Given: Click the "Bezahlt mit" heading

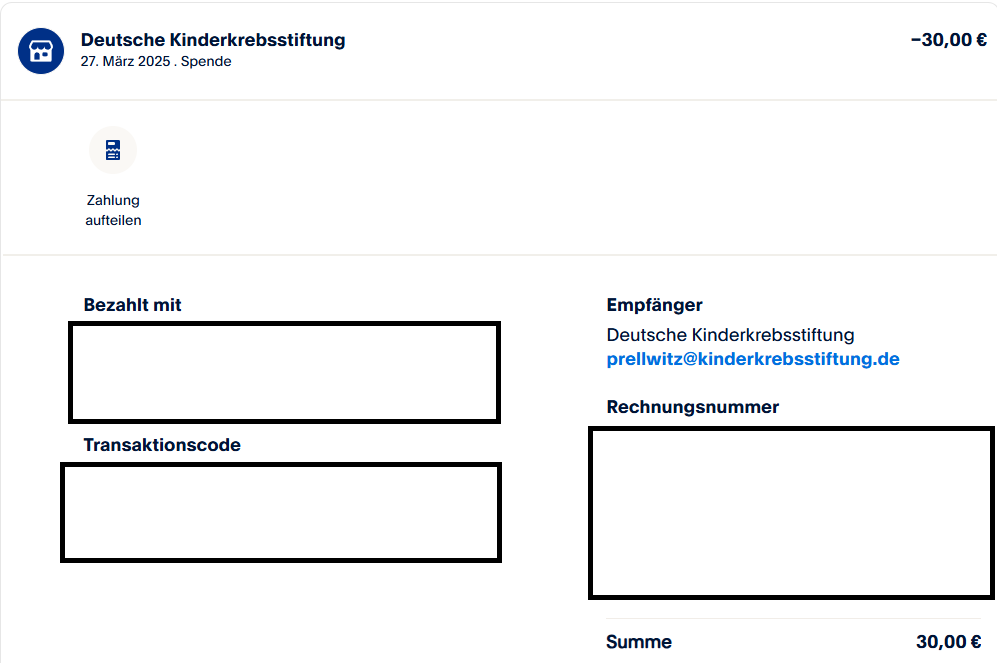Looking at the screenshot, I should (133, 305).
